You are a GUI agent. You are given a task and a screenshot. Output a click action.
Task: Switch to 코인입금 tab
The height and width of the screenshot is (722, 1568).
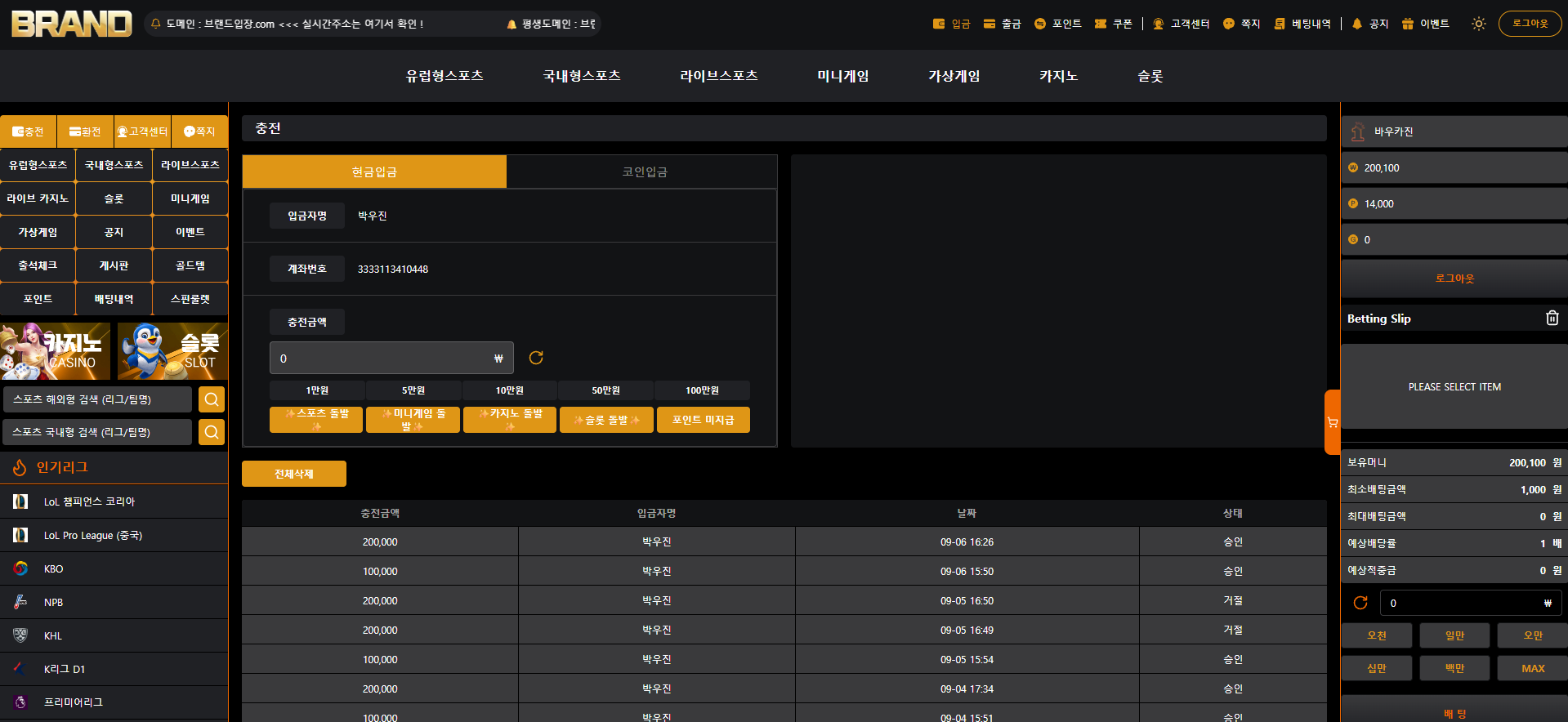644,172
